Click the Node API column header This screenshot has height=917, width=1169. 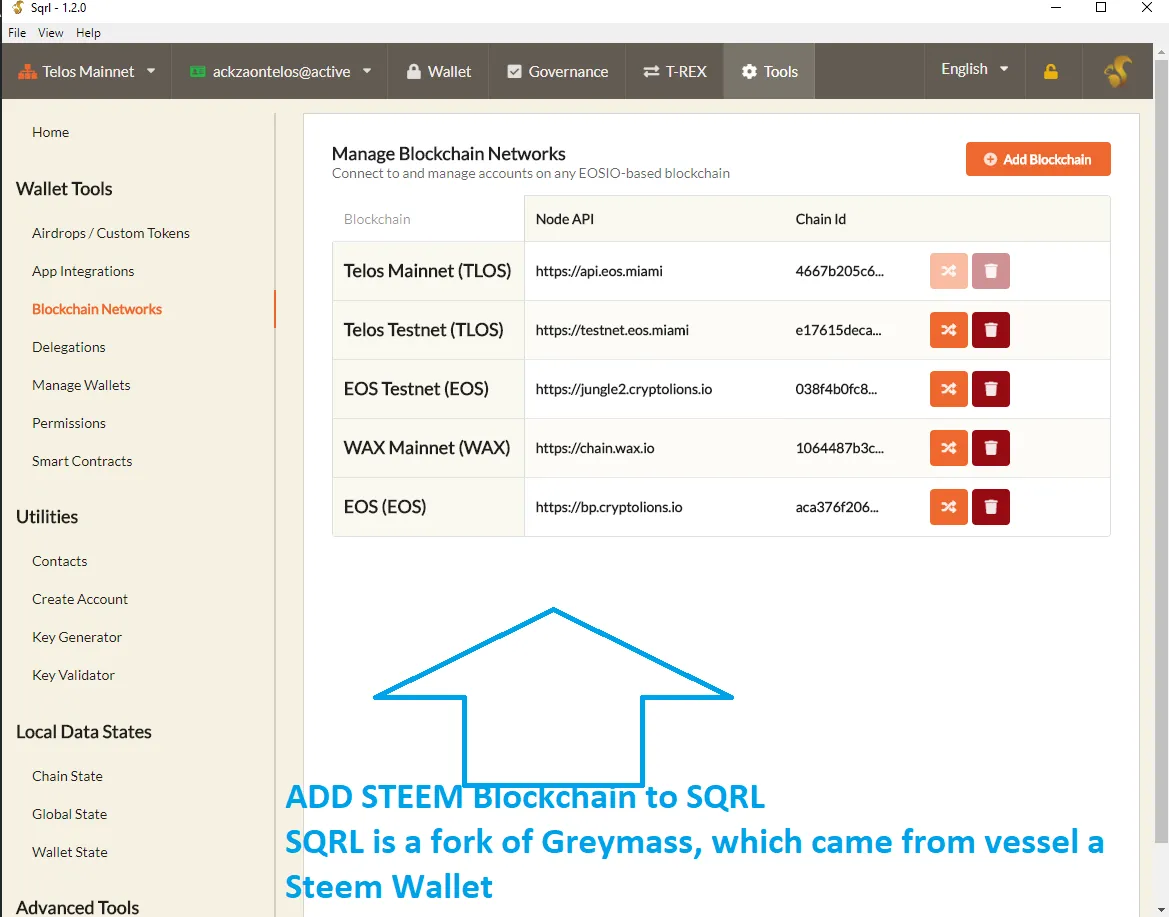point(564,219)
